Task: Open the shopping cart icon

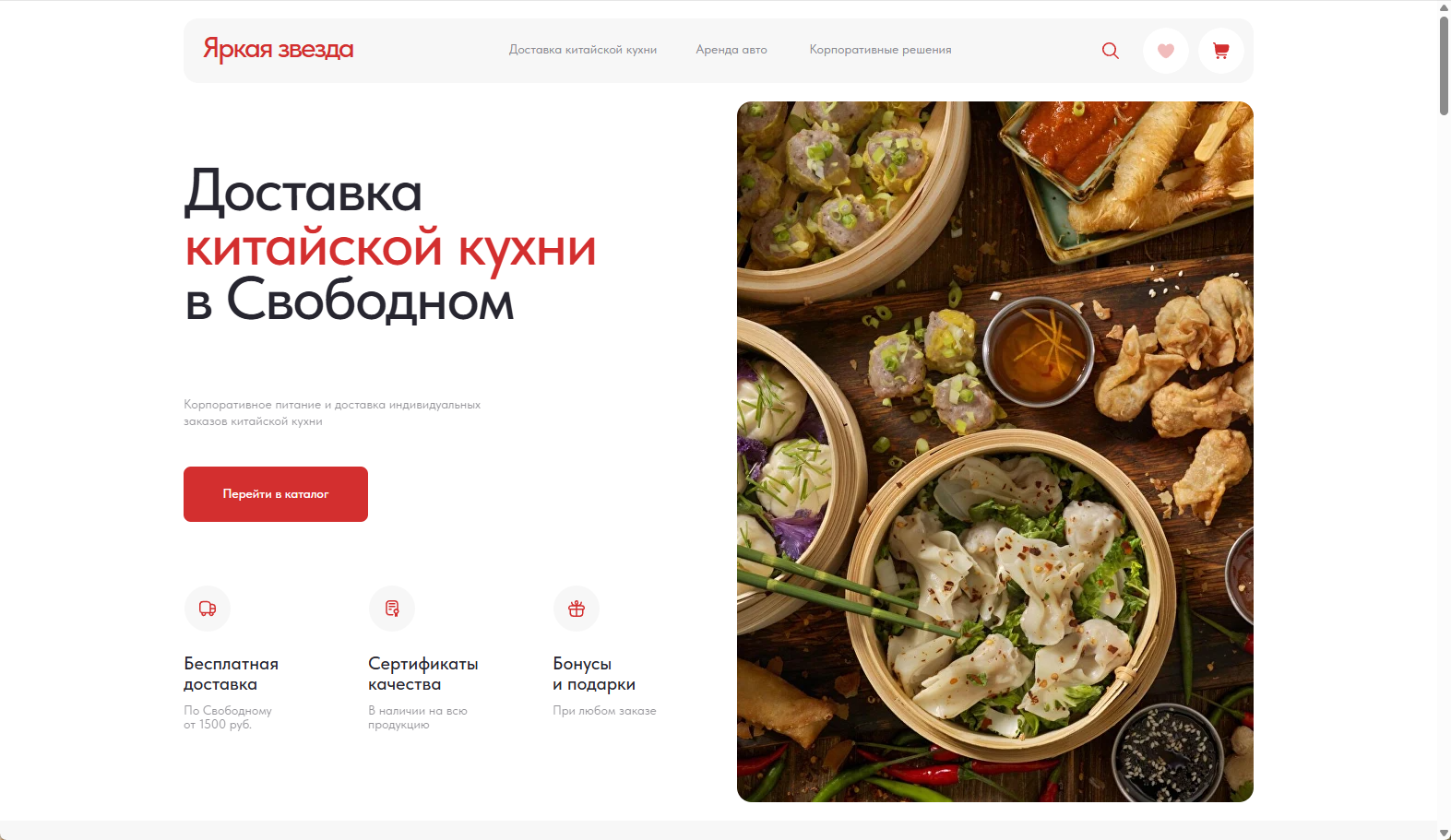Action: [1221, 51]
